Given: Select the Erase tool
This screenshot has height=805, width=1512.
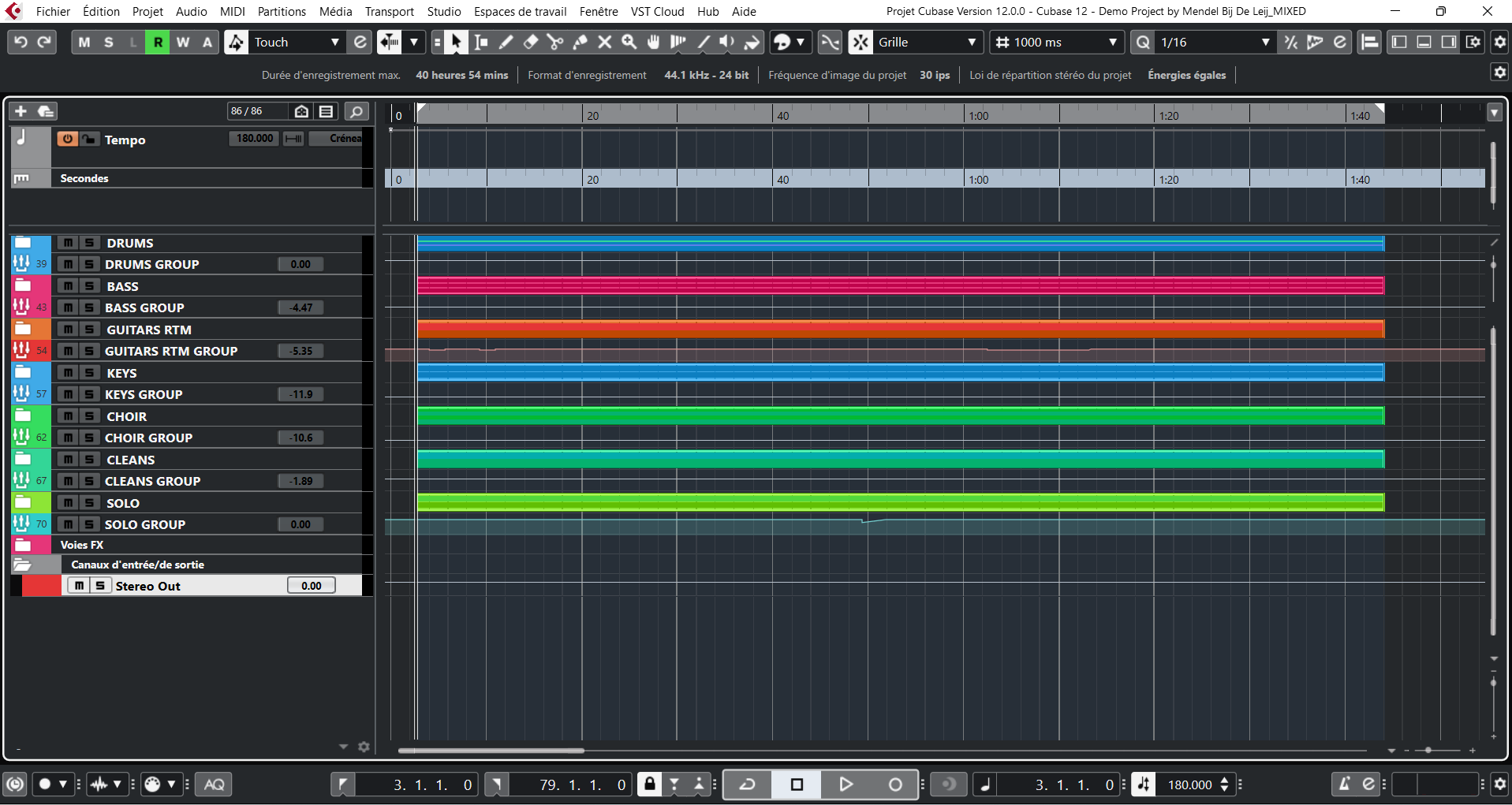Looking at the screenshot, I should pos(531,43).
